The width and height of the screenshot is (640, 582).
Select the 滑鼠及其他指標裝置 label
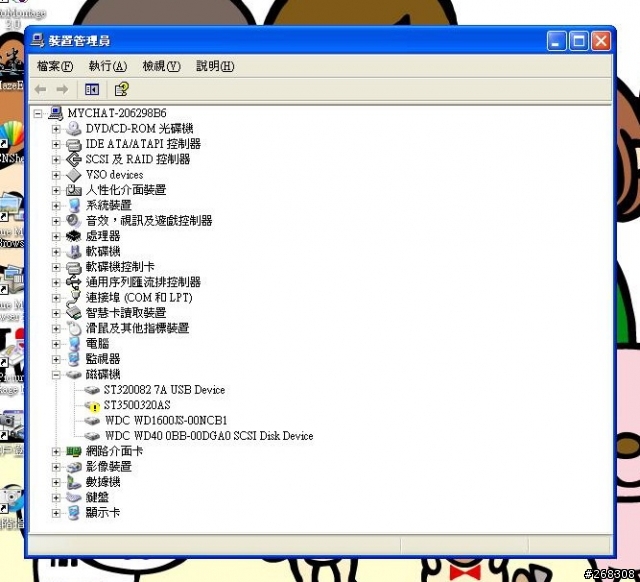pos(137,328)
